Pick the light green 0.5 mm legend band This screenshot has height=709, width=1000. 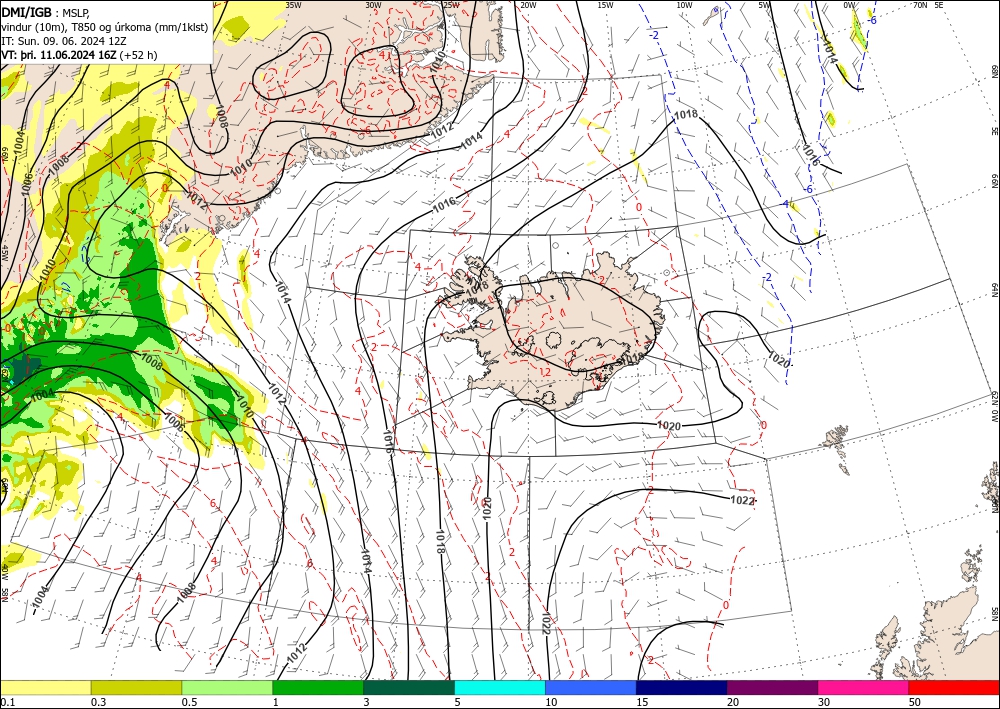[x=227, y=687]
